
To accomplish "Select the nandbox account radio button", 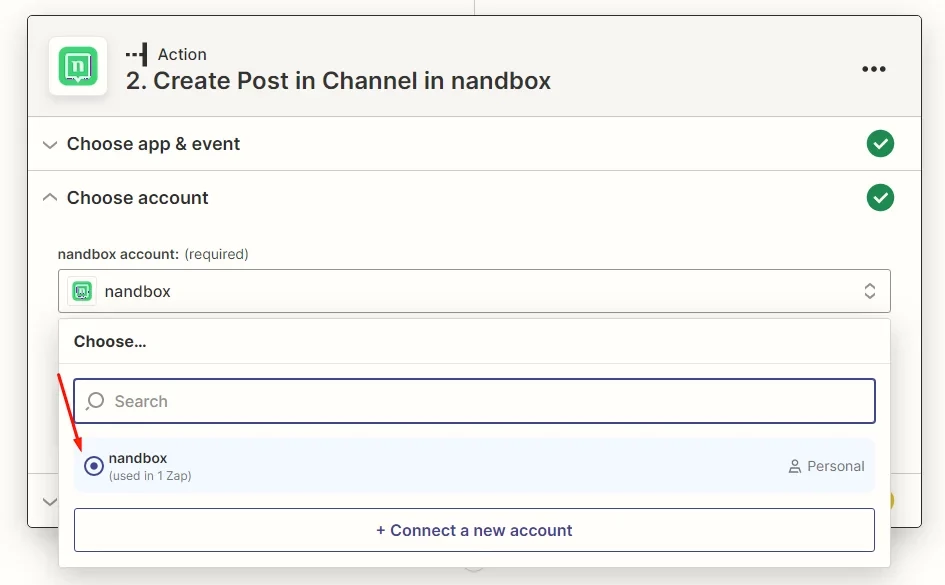I will pyautogui.click(x=94, y=466).
